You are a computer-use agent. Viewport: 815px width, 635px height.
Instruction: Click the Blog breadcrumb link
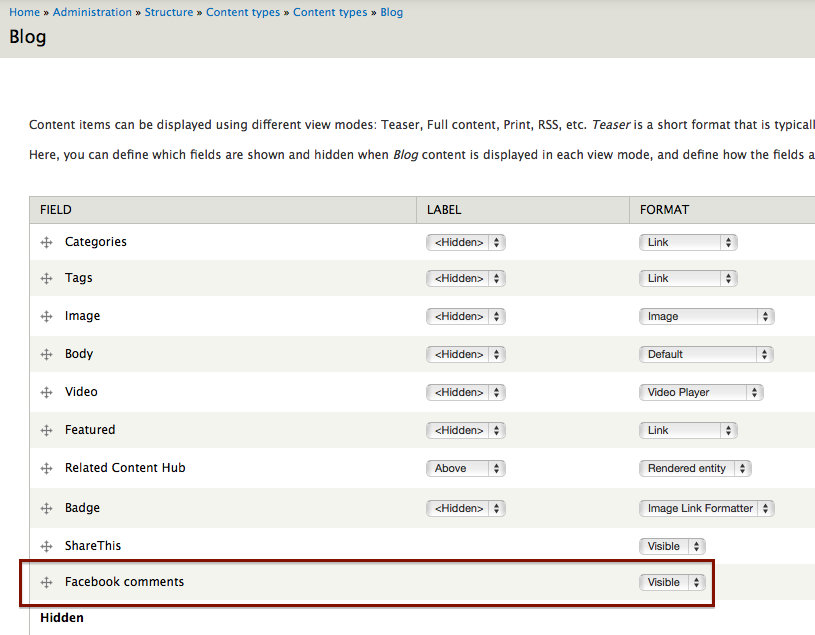[391, 12]
